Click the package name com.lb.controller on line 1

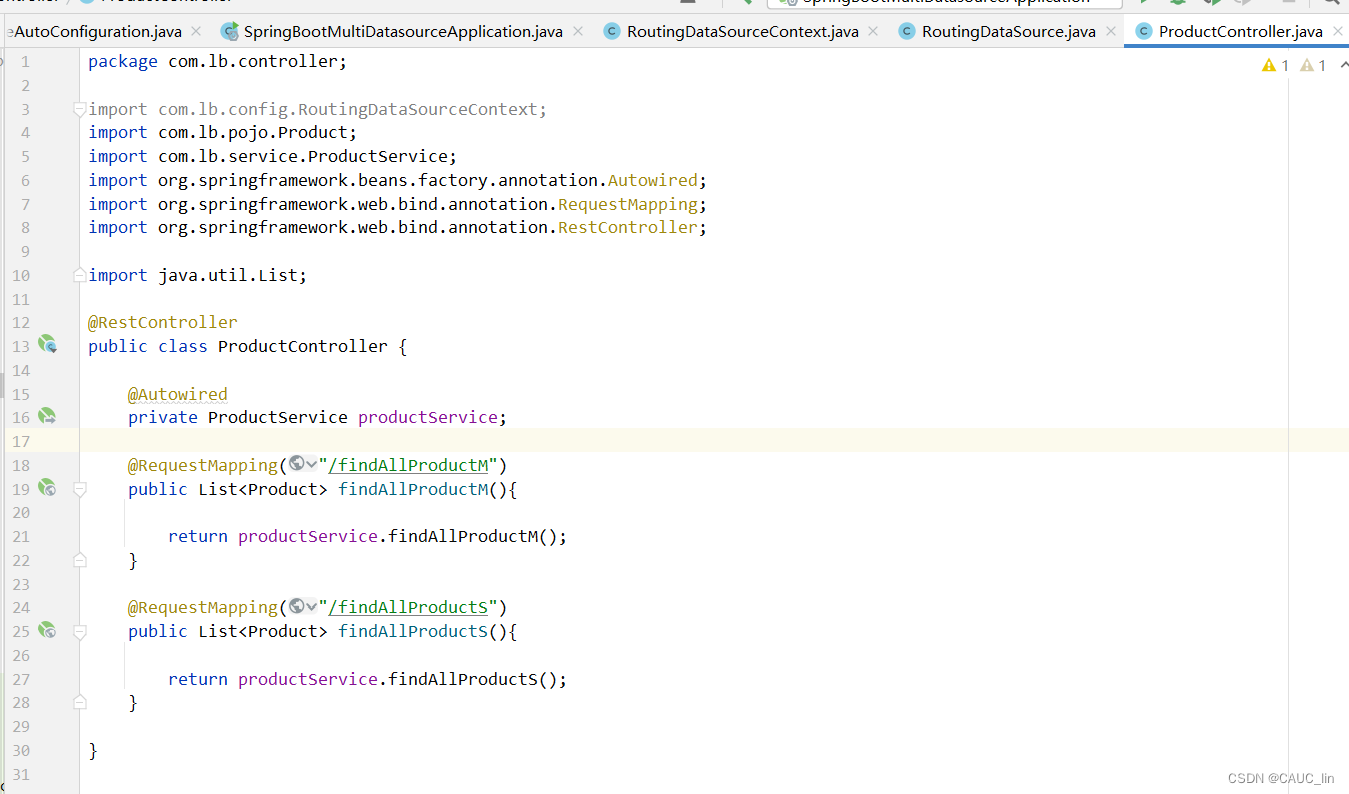tap(253, 61)
